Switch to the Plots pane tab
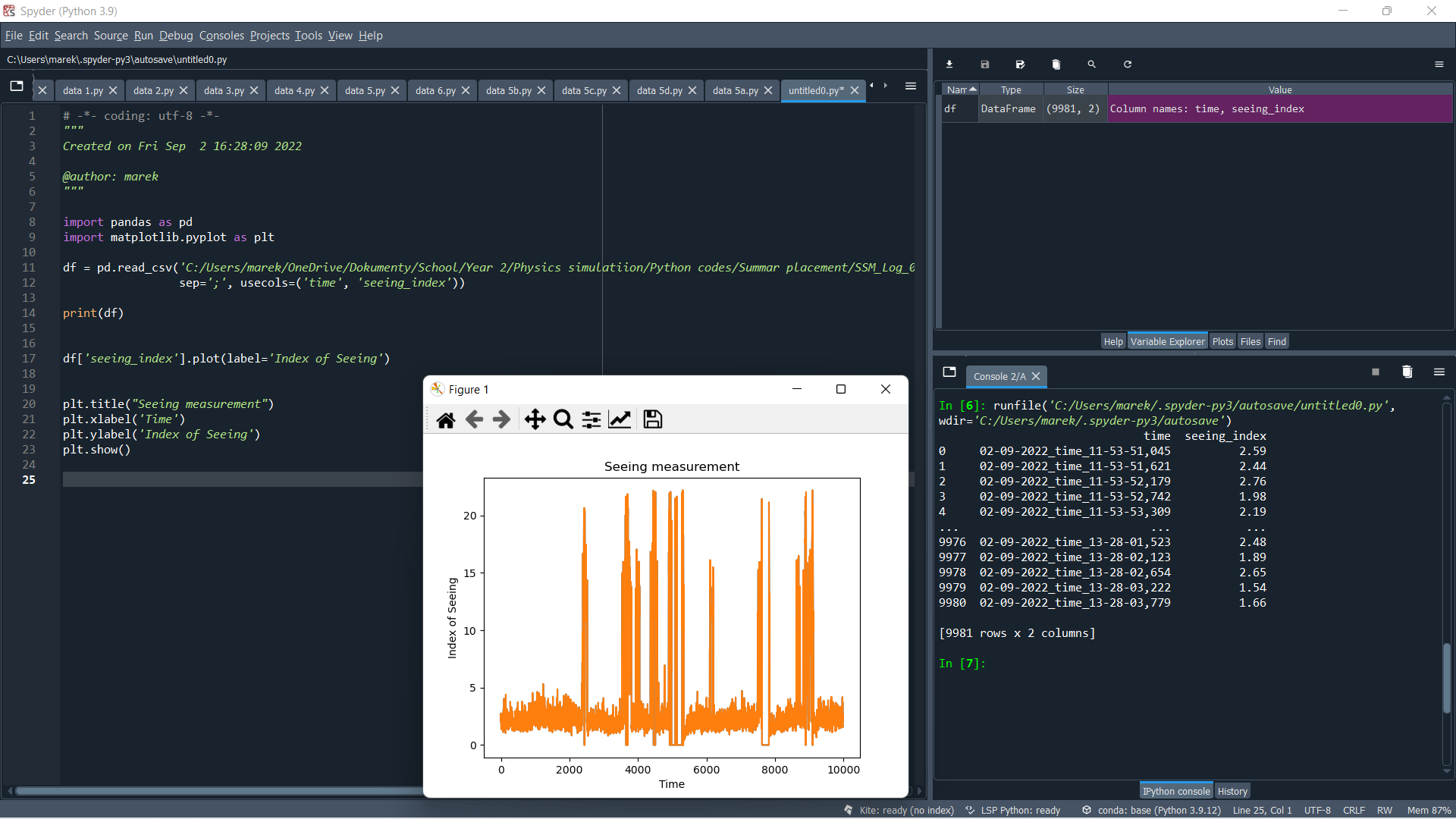Image resolution: width=1456 pixels, height=819 pixels. point(1222,342)
